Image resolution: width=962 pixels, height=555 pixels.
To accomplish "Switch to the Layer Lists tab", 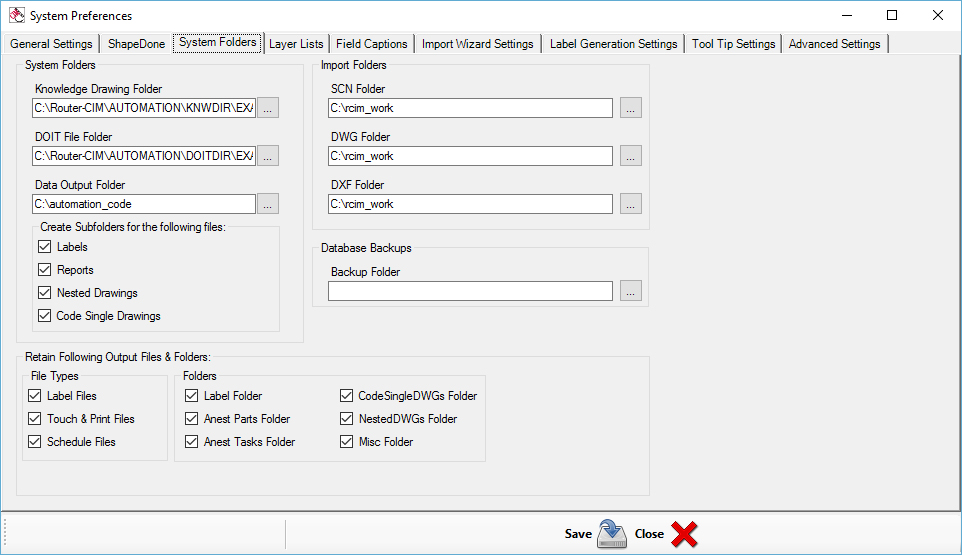I will (x=296, y=44).
